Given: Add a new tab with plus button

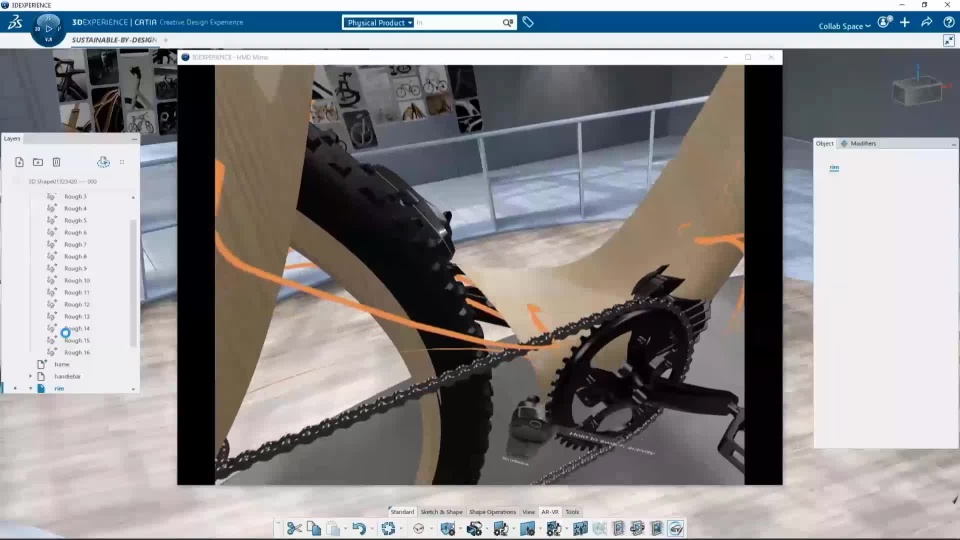Looking at the screenshot, I should 165,40.
